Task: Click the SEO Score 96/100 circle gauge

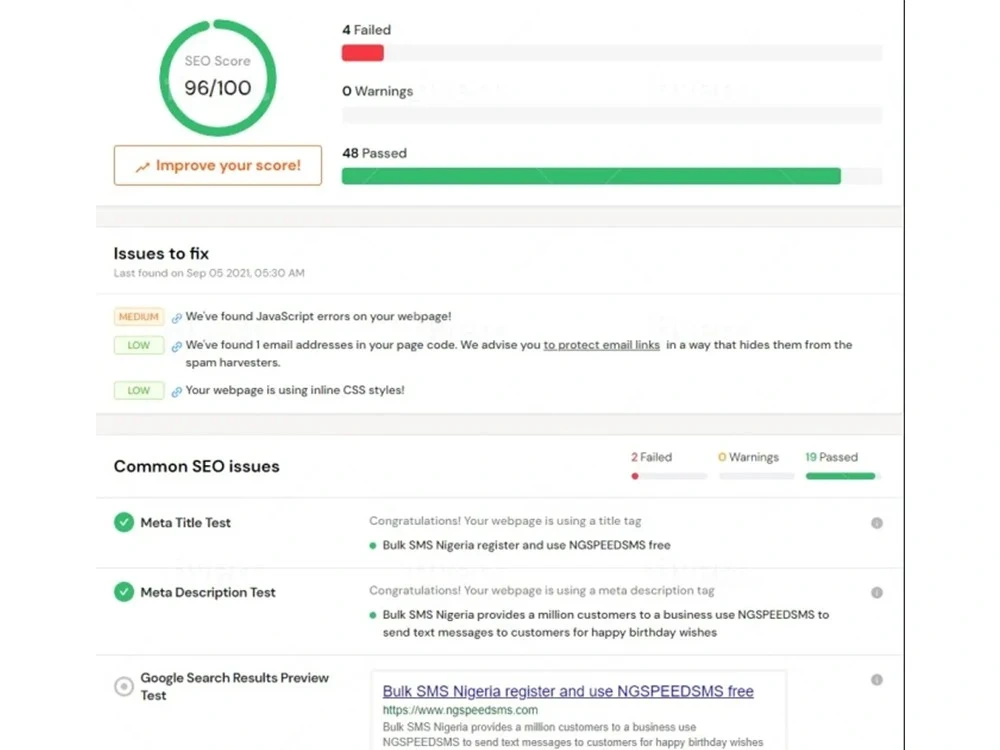Action: click(x=217, y=78)
